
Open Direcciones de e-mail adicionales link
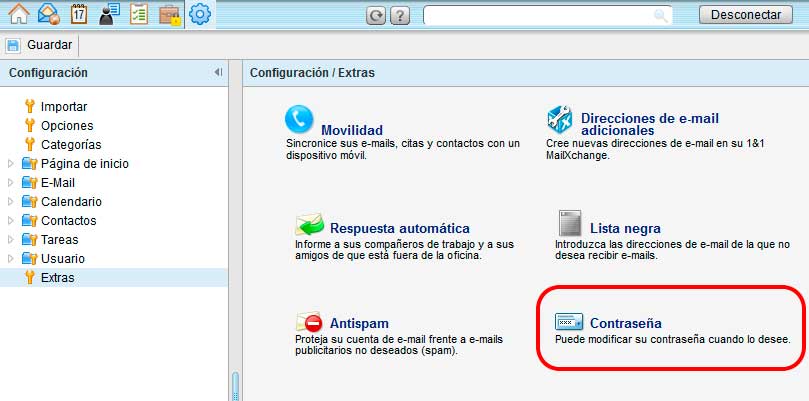650,124
